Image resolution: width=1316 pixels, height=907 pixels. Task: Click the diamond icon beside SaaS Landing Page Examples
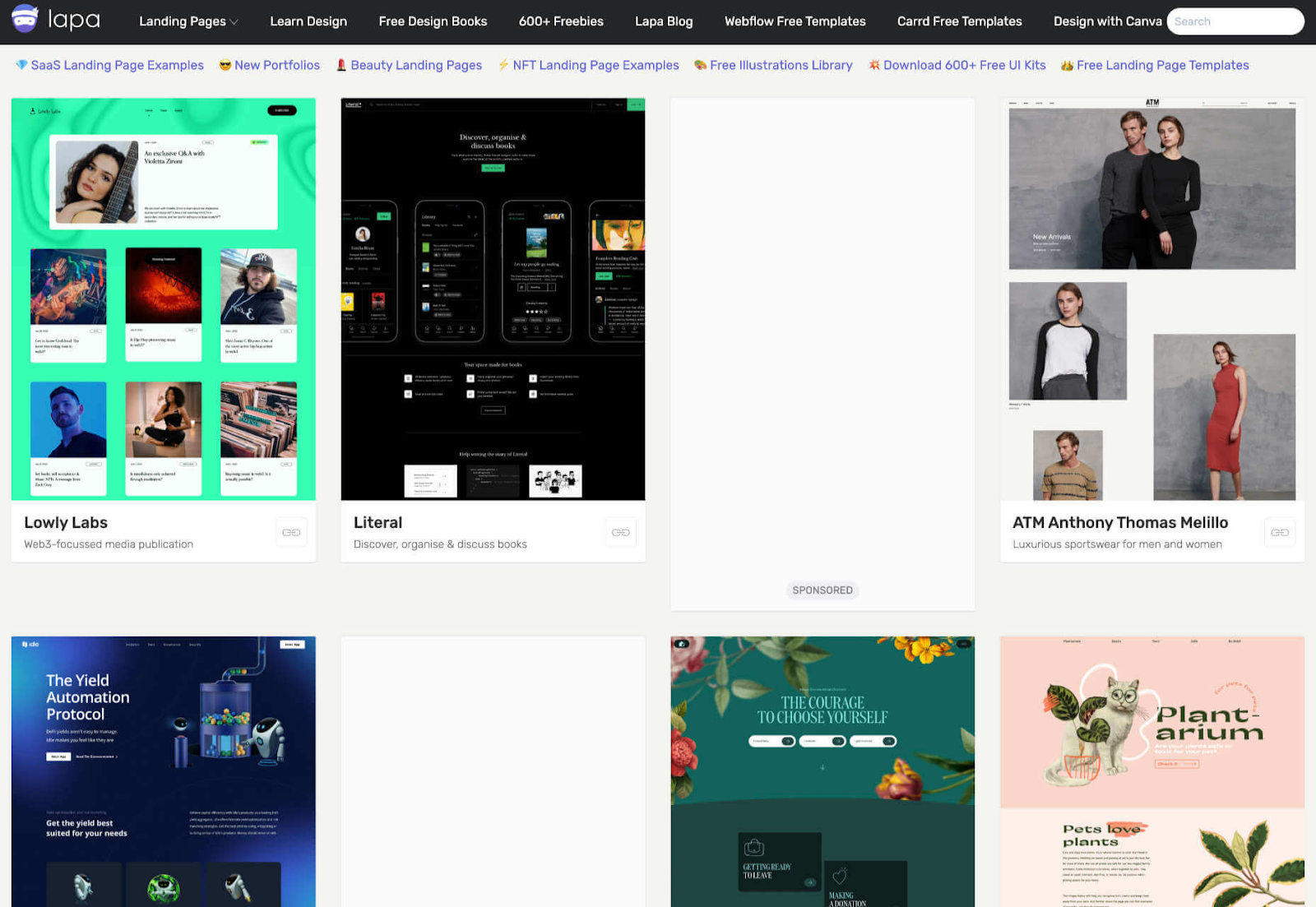21,65
